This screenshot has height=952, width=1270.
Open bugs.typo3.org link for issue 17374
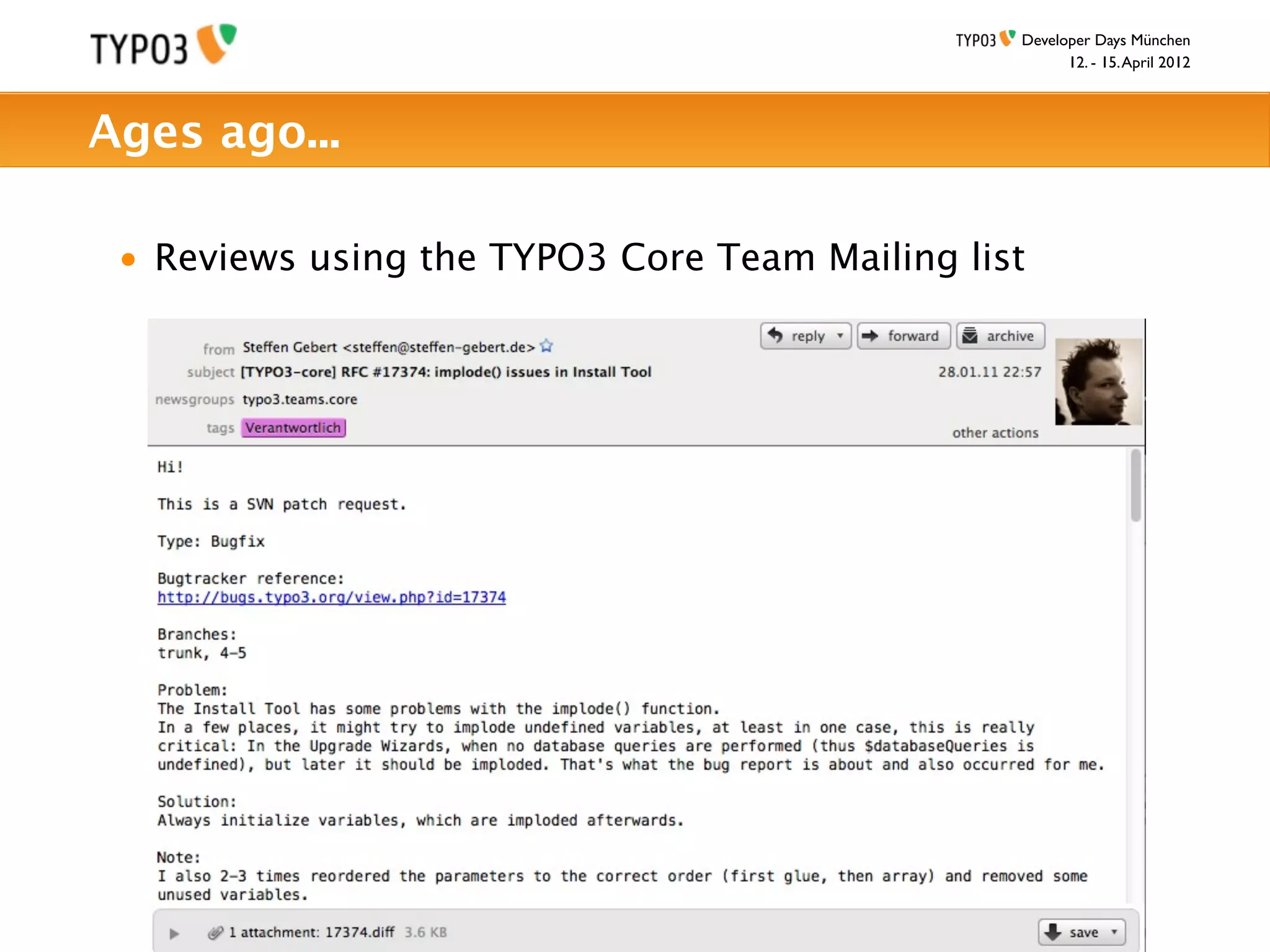tap(332, 597)
